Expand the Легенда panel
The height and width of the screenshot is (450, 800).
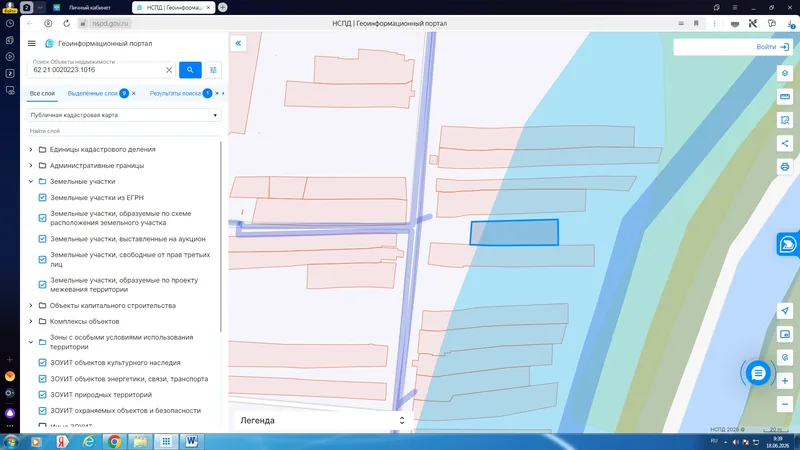(322, 420)
